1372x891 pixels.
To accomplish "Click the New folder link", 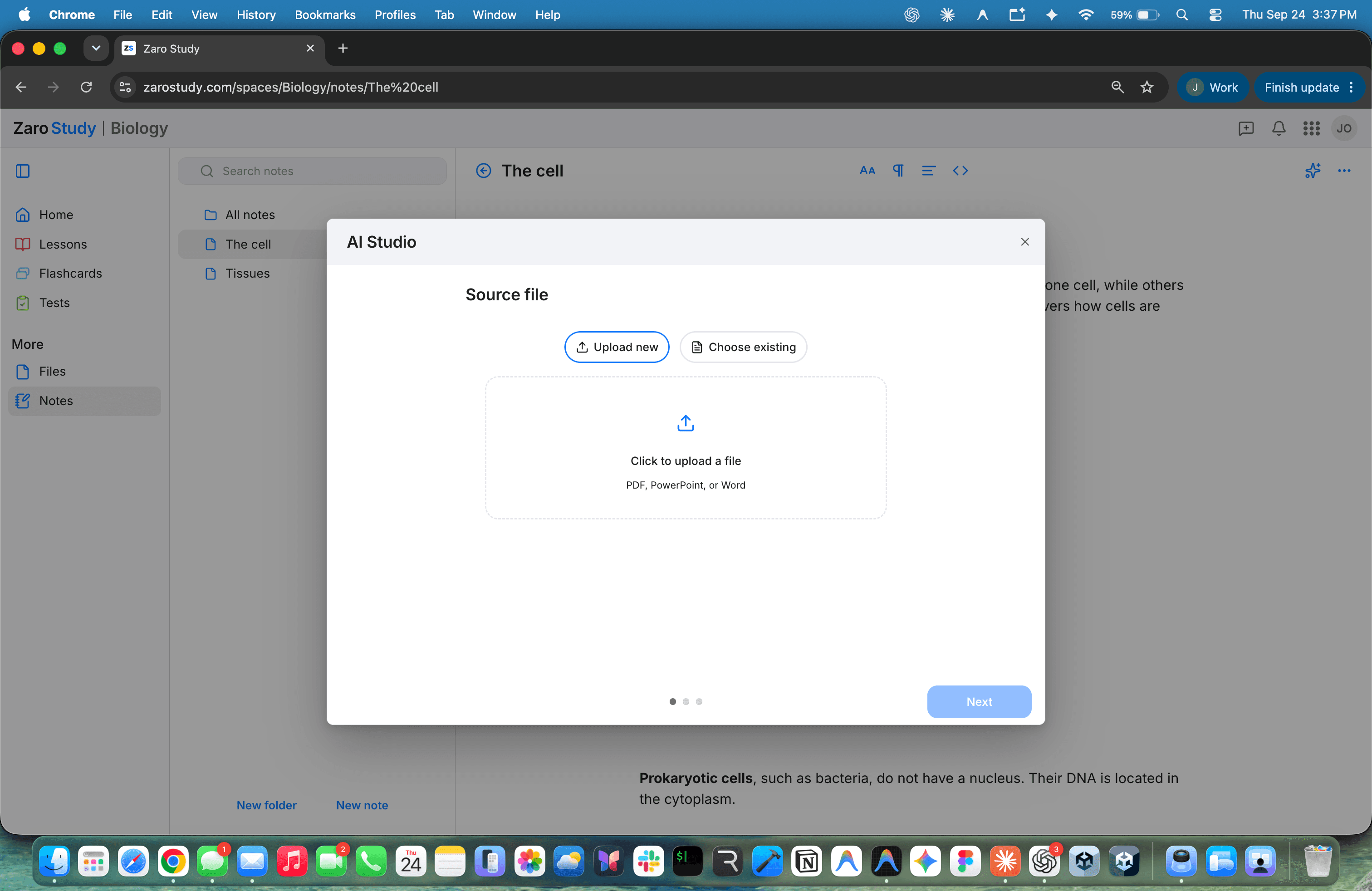I will click(x=266, y=805).
